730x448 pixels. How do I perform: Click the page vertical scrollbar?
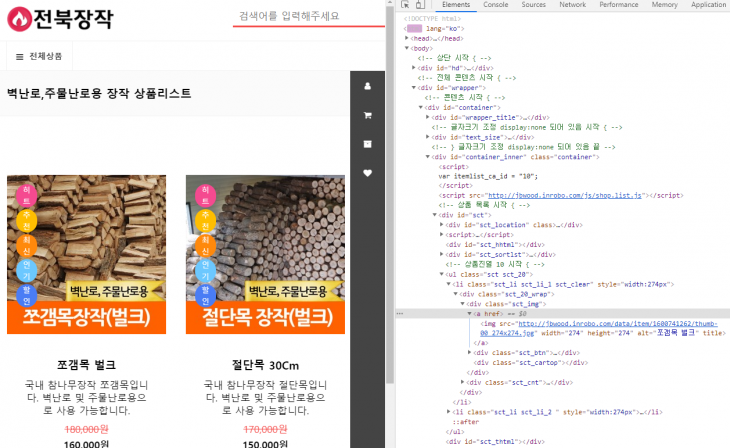point(390,196)
